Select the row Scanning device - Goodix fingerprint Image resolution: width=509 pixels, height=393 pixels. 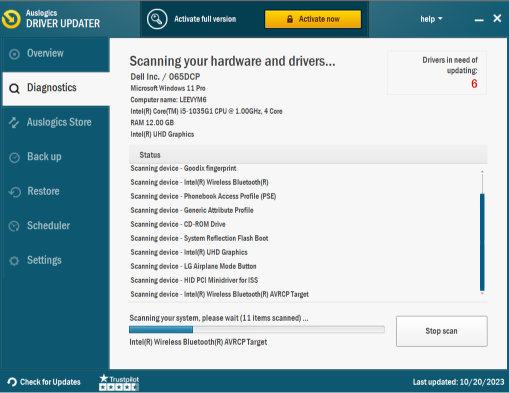point(183,168)
